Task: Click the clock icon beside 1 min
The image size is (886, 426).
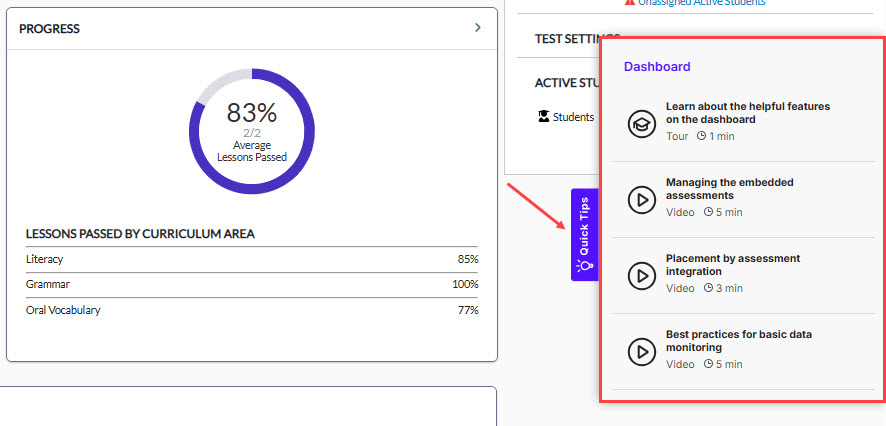Action: pyautogui.click(x=702, y=136)
